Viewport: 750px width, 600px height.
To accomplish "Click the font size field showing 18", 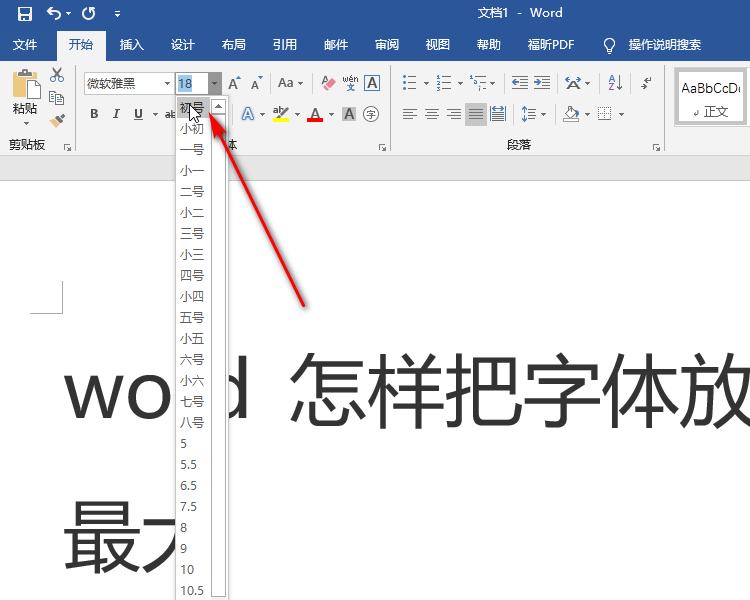I will point(192,84).
